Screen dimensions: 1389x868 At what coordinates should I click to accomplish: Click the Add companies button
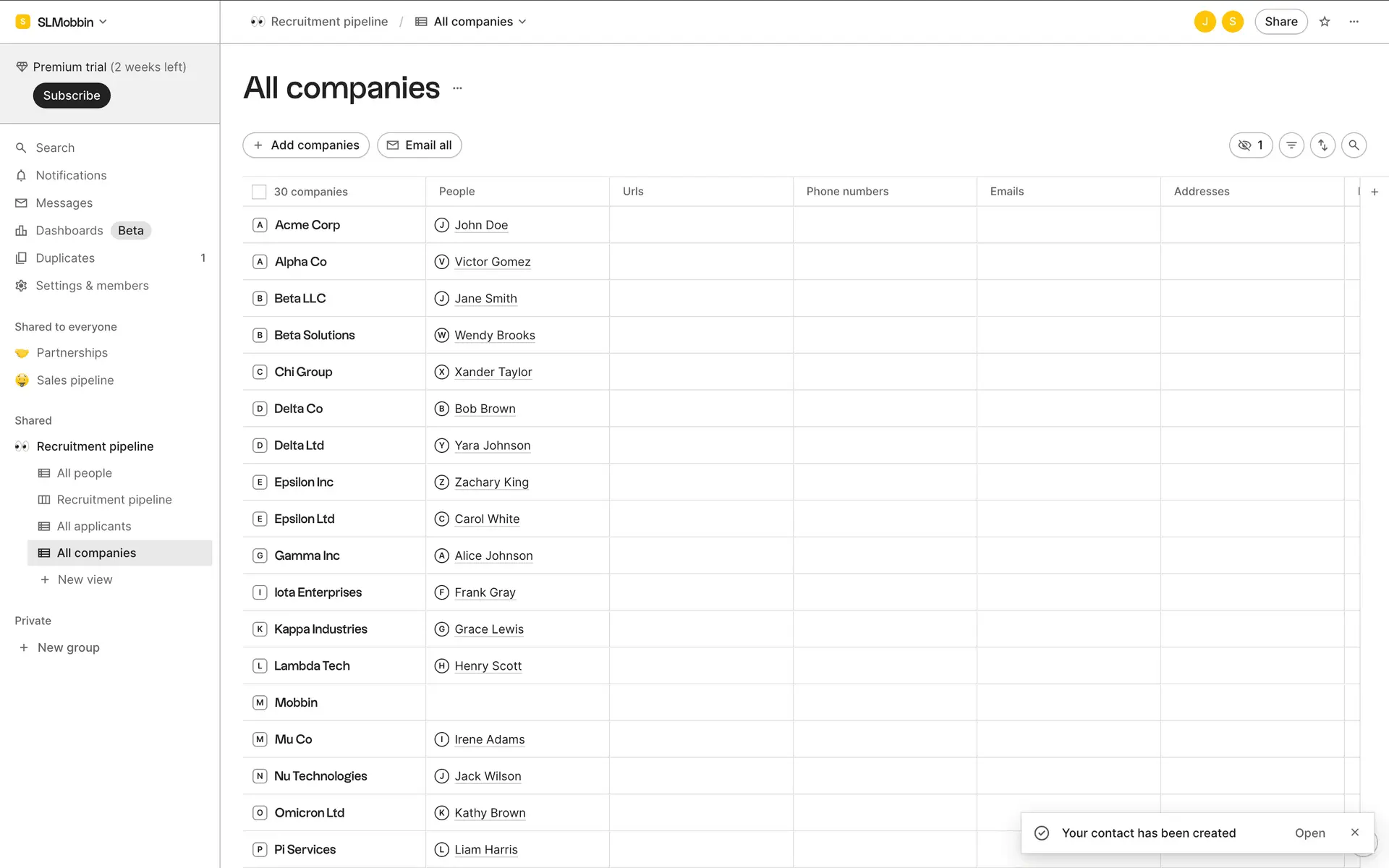pyautogui.click(x=306, y=145)
